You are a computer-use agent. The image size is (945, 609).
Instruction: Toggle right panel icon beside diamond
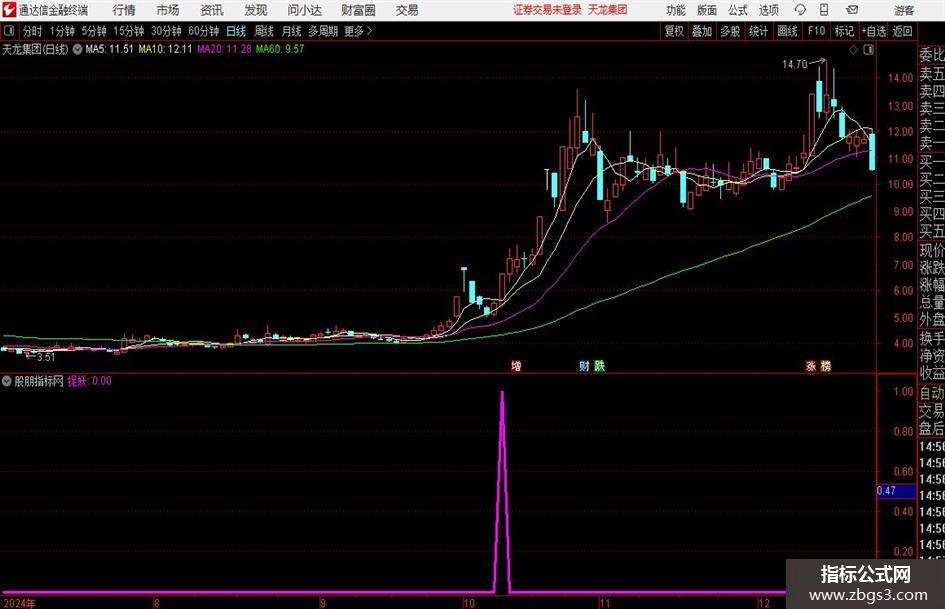(868, 50)
